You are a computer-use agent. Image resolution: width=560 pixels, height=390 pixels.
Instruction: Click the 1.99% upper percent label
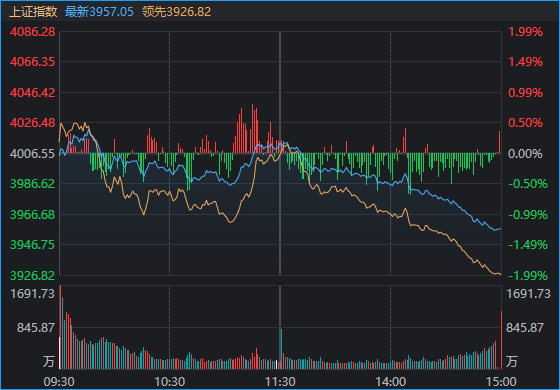[x=525, y=32]
